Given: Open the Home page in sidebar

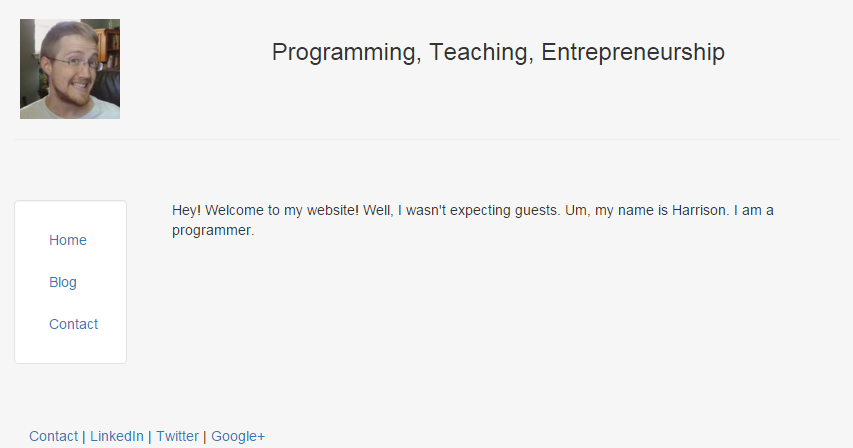Looking at the screenshot, I should click(68, 240).
